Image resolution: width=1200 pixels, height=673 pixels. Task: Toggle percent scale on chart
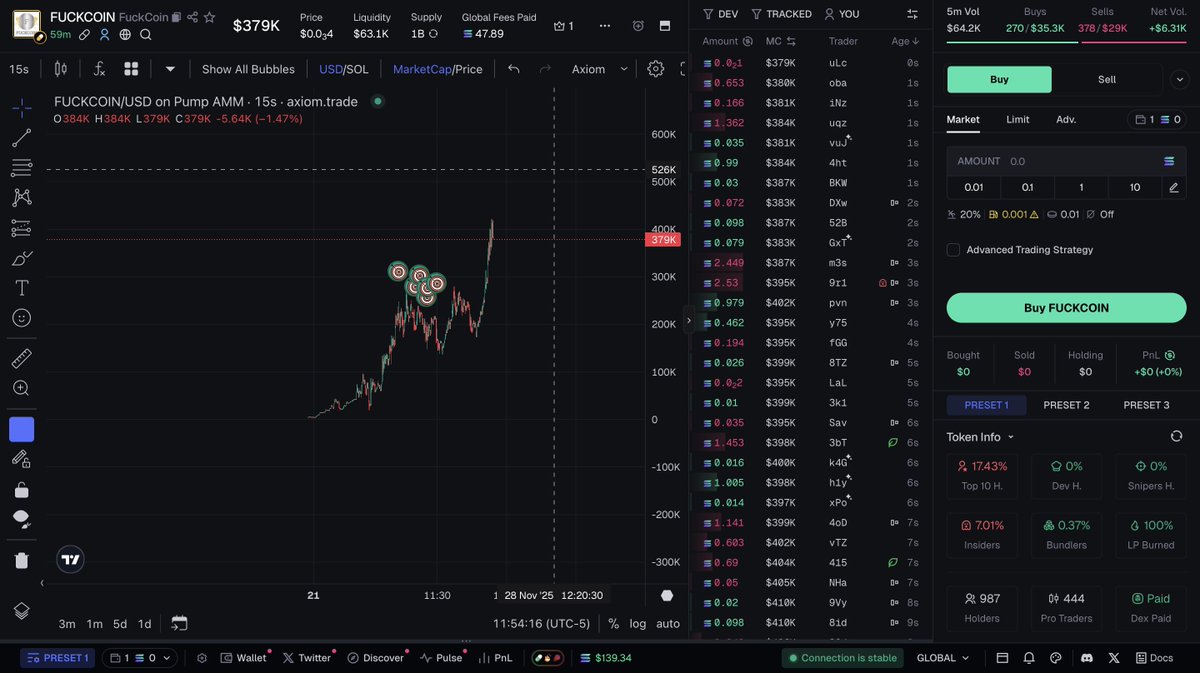(x=614, y=623)
